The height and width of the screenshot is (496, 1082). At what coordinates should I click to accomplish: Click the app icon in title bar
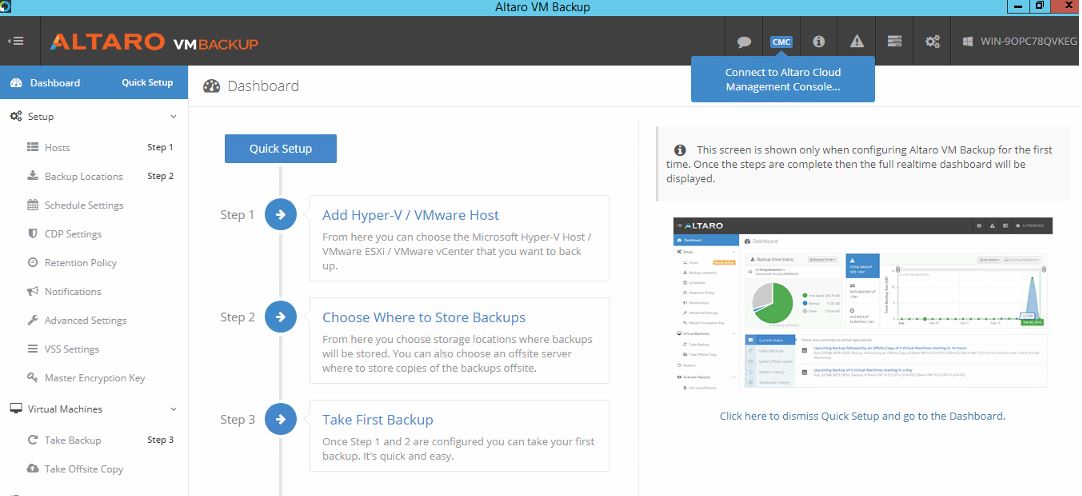tap(6, 6)
